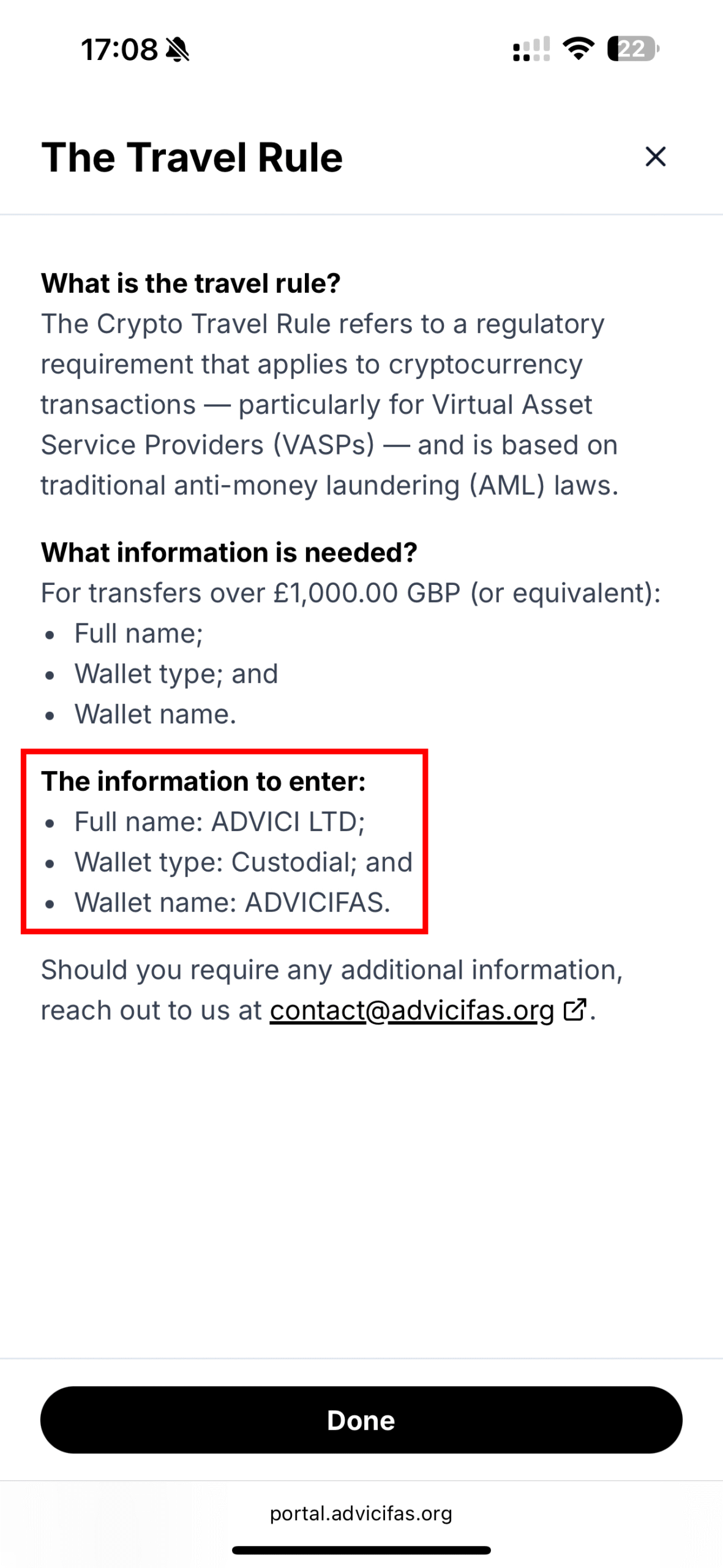Tap the "Wallet type: Custodial" line
Image resolution: width=723 pixels, height=1568 pixels.
[243, 862]
